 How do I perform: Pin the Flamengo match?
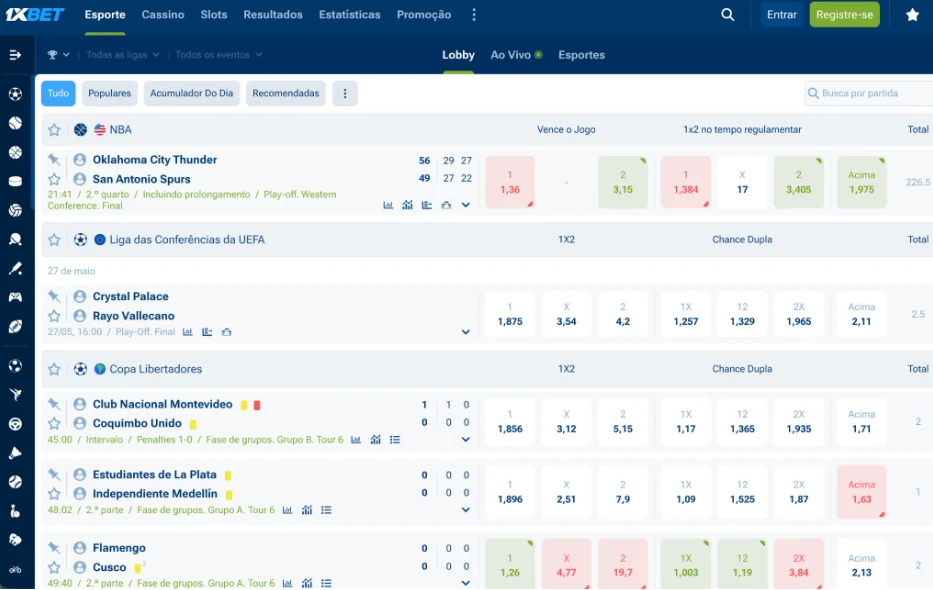pyautogui.click(x=54, y=548)
